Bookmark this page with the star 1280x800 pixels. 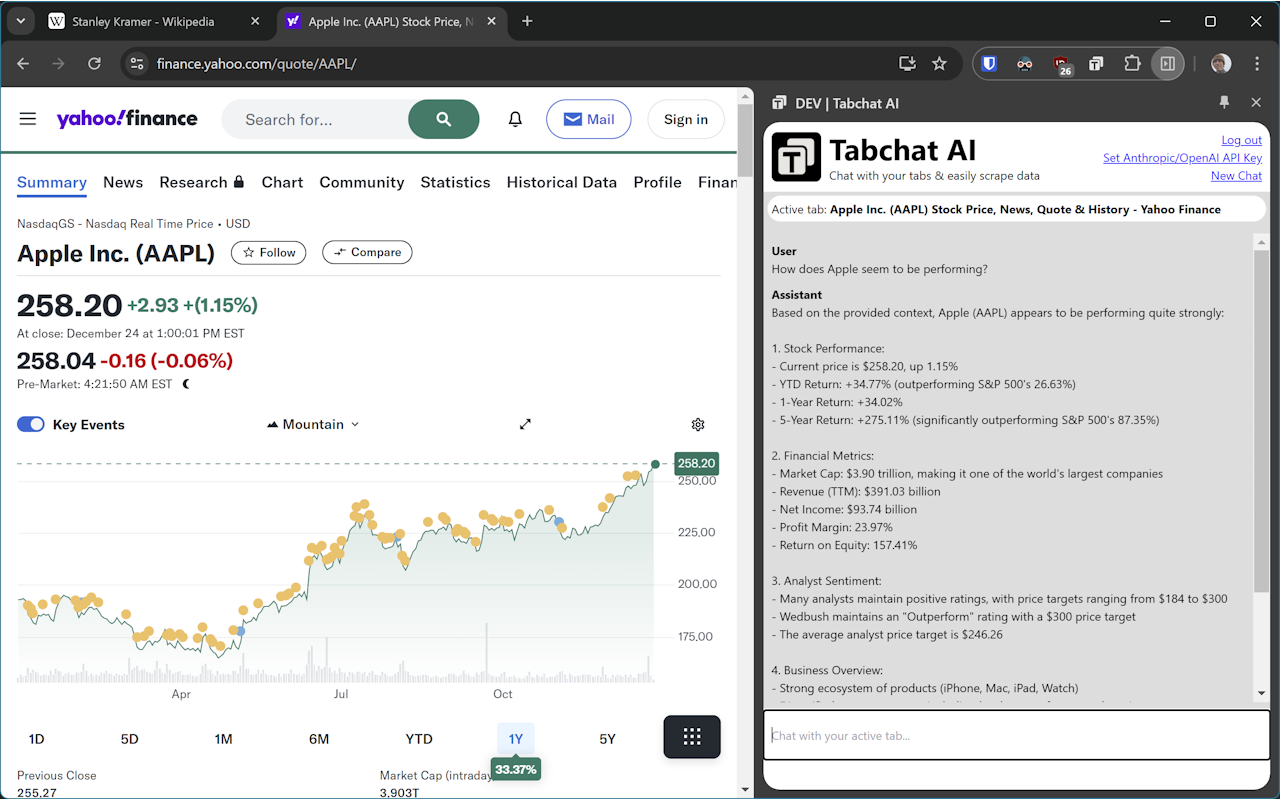click(939, 64)
